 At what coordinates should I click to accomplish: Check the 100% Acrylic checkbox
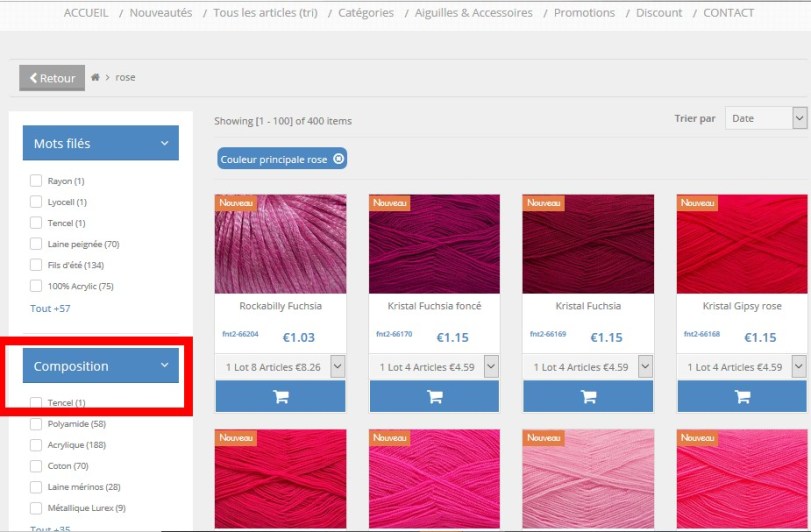(36, 286)
